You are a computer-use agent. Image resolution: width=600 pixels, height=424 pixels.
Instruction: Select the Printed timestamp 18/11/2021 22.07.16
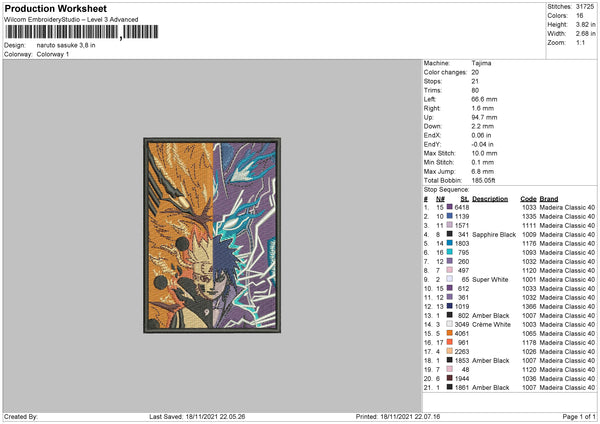(x=410, y=417)
